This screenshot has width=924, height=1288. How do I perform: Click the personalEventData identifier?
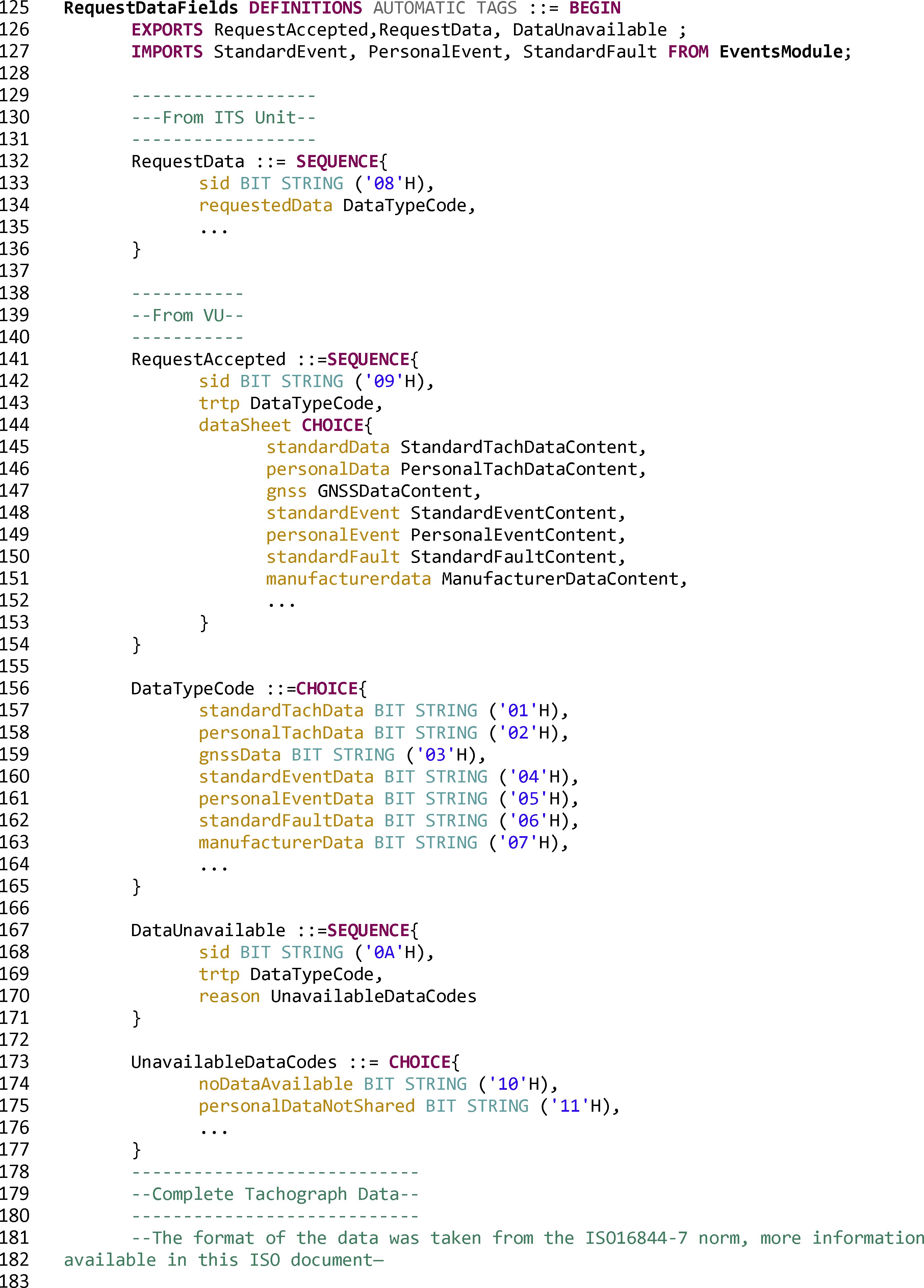click(x=286, y=799)
